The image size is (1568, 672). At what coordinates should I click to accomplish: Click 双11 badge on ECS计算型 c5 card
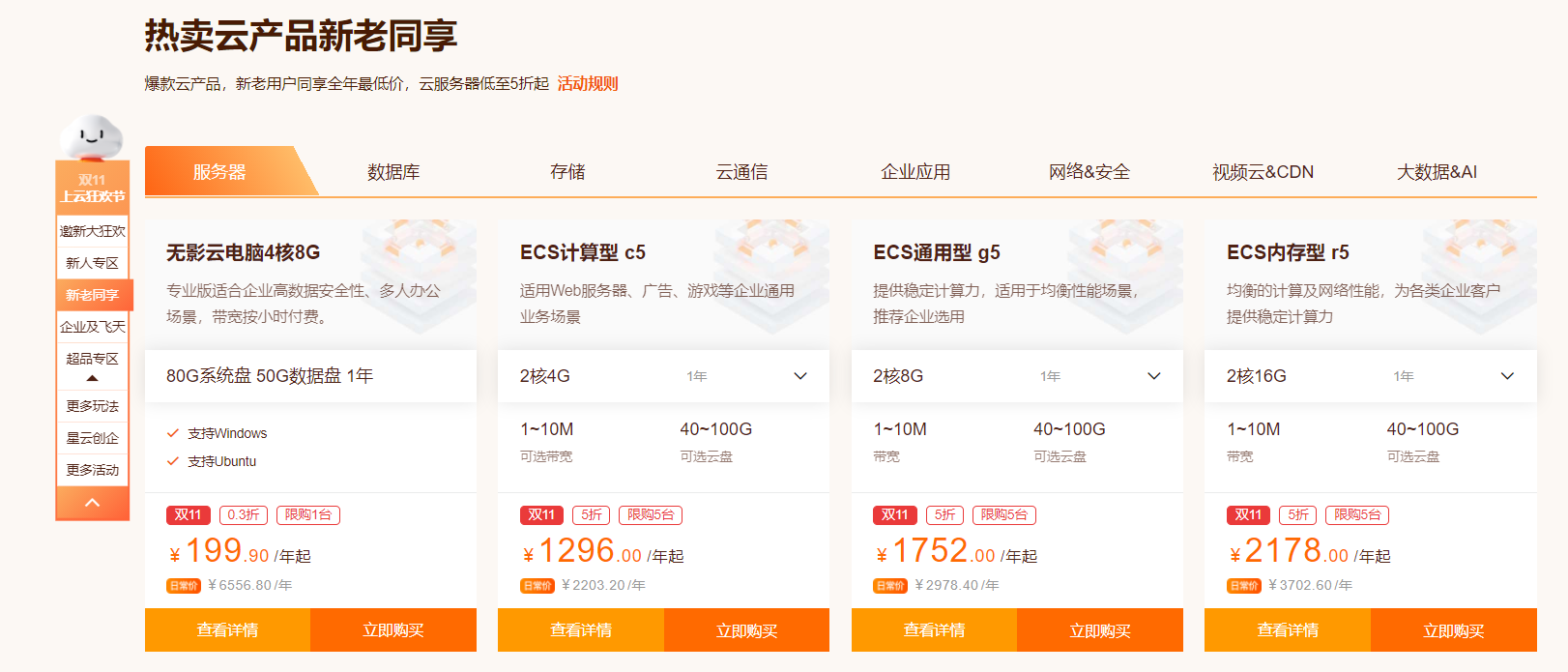(x=541, y=515)
